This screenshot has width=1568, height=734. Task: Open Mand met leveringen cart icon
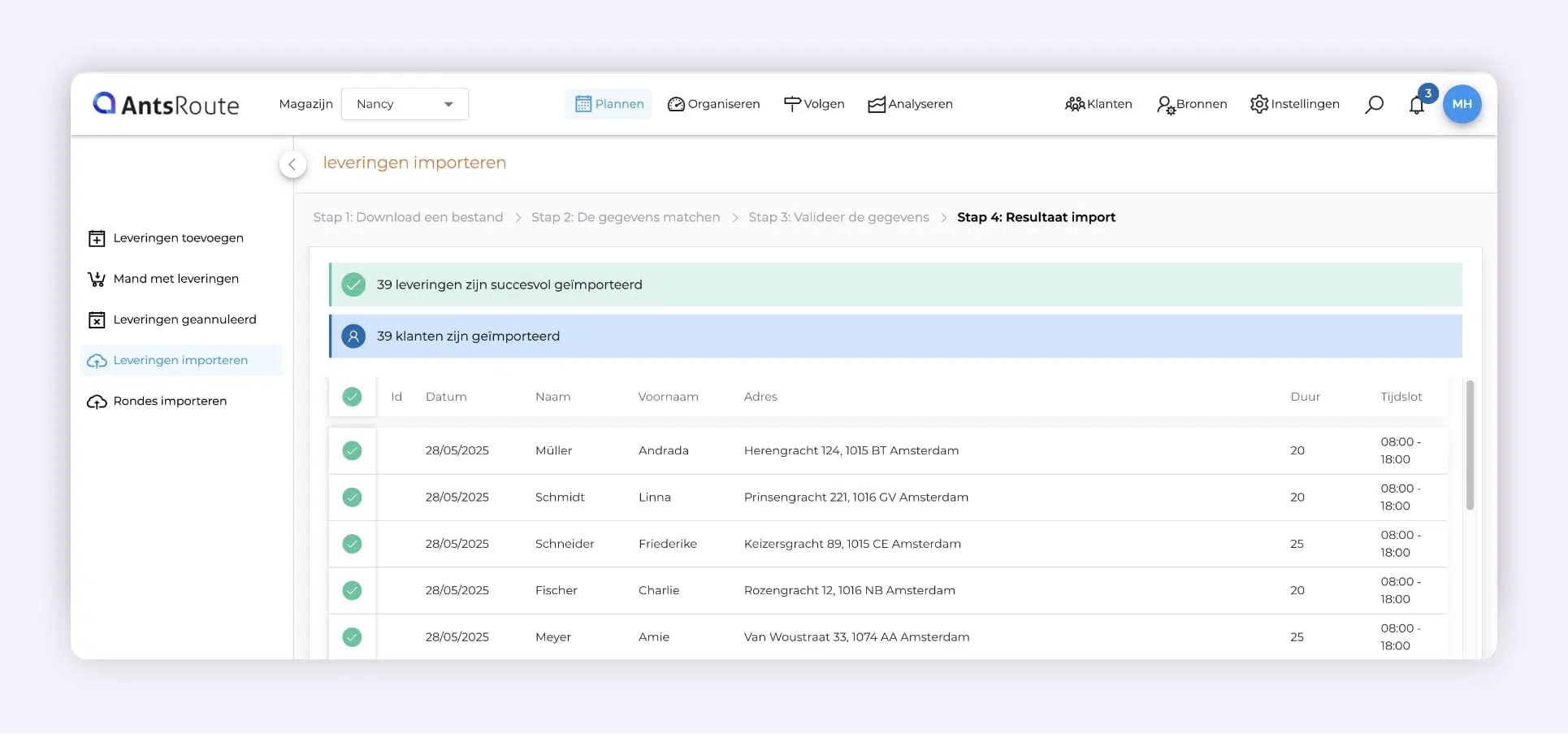(x=97, y=279)
